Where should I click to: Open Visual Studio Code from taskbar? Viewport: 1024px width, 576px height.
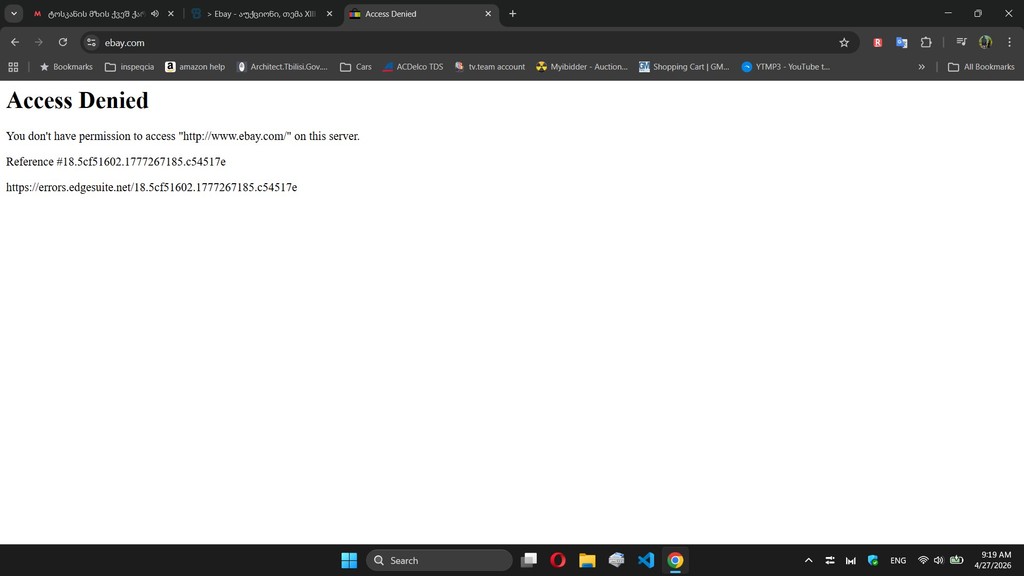(646, 560)
